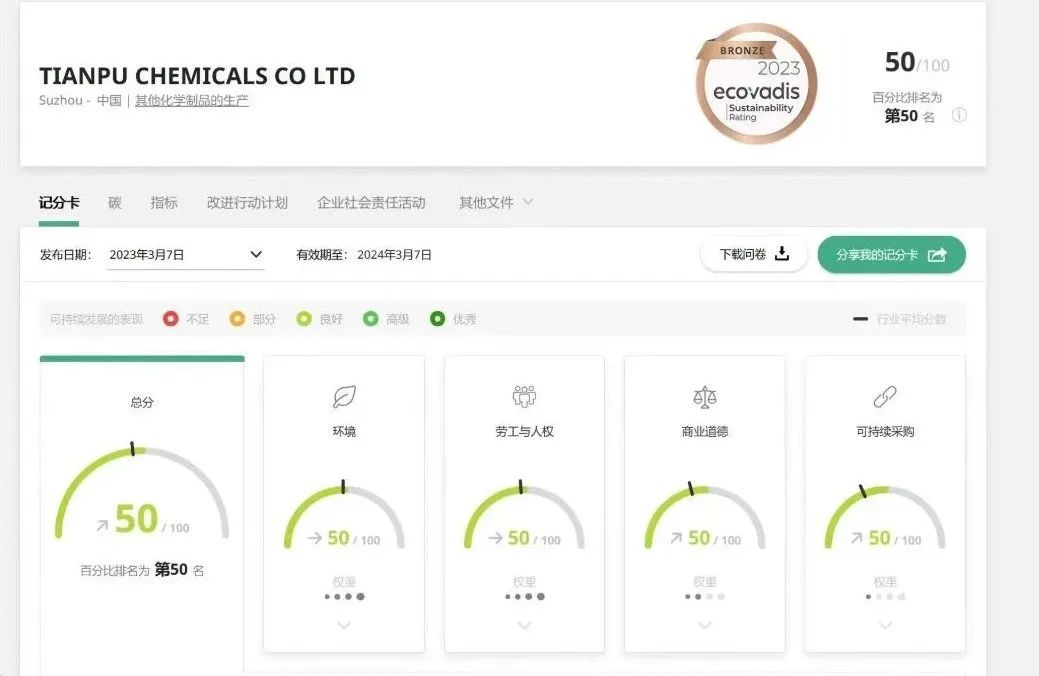Click the trend arrow in 商业道德 card
Screen dimensions: 1039x676
coord(676,538)
